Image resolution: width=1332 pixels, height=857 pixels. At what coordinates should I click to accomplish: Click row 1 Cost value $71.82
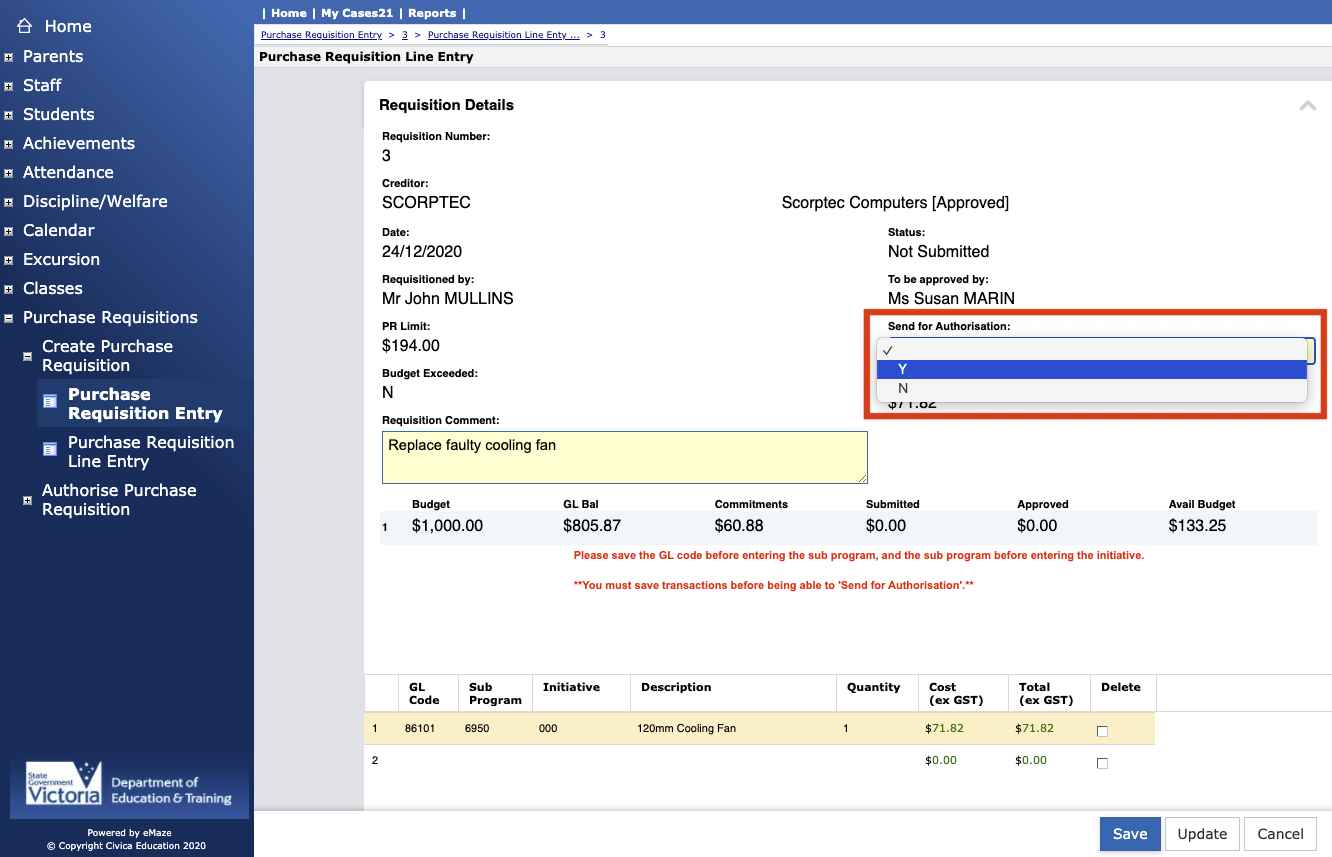pos(945,728)
